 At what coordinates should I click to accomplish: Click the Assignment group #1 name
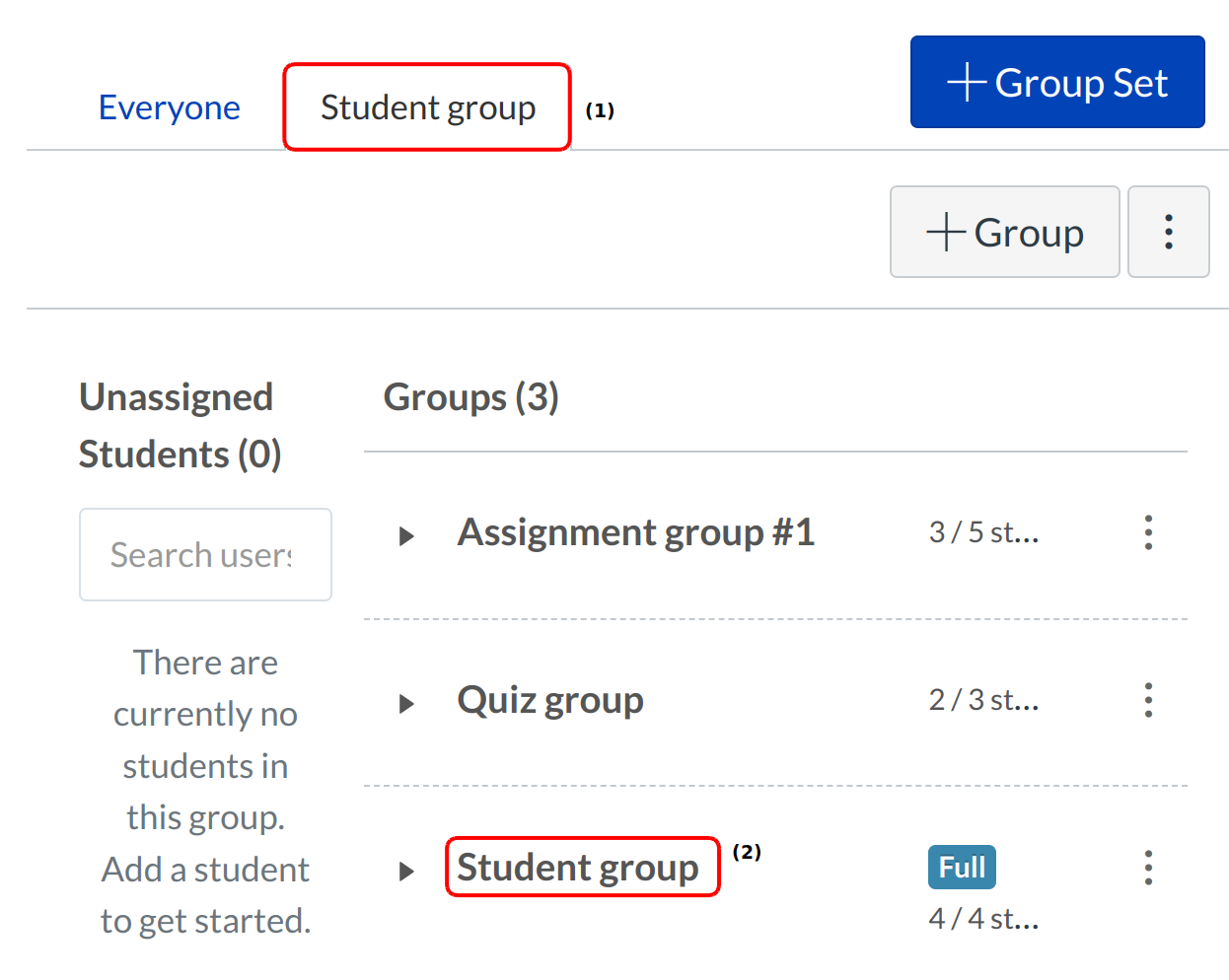(x=635, y=532)
